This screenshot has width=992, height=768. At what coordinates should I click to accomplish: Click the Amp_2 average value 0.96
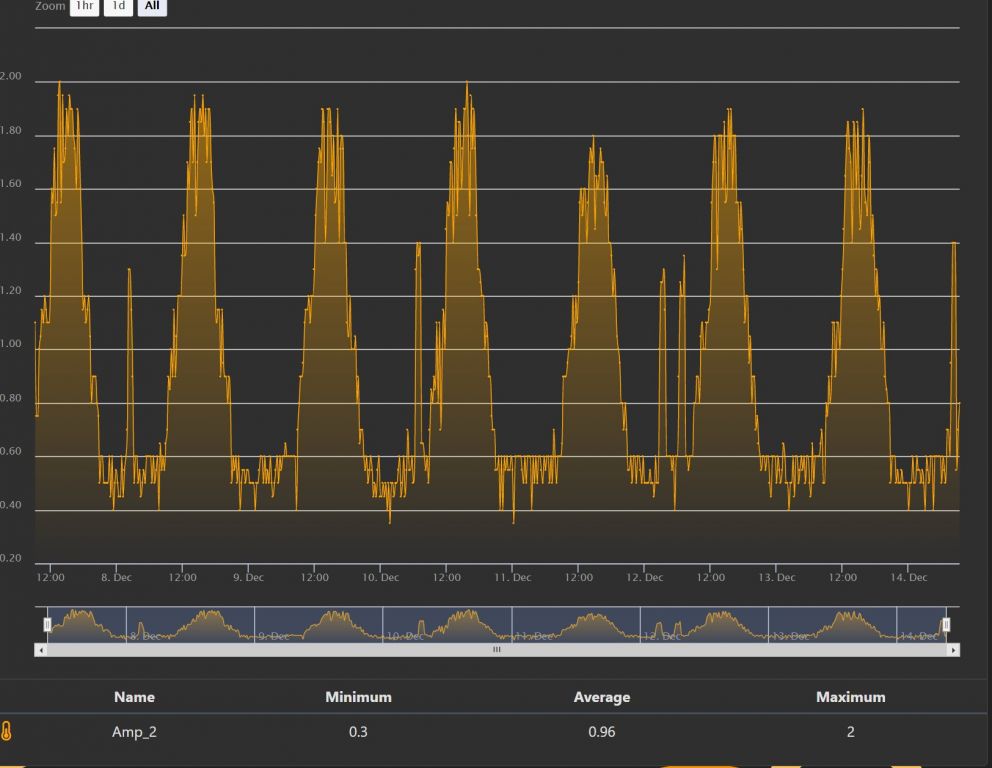pyautogui.click(x=602, y=732)
